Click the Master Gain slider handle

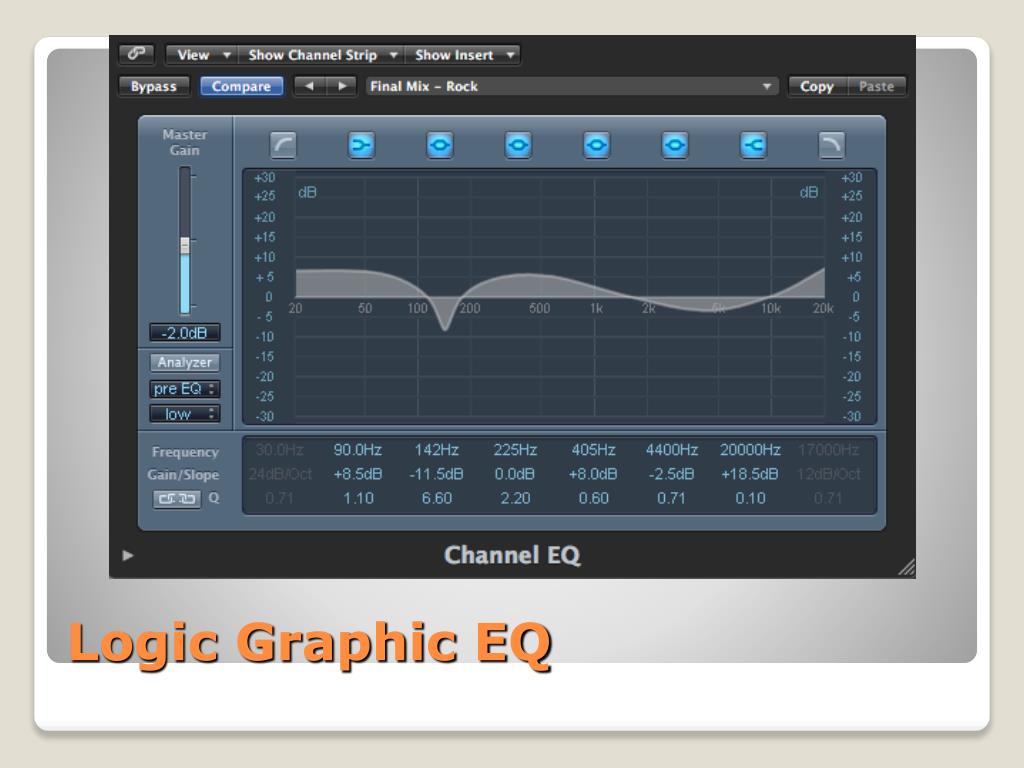185,246
